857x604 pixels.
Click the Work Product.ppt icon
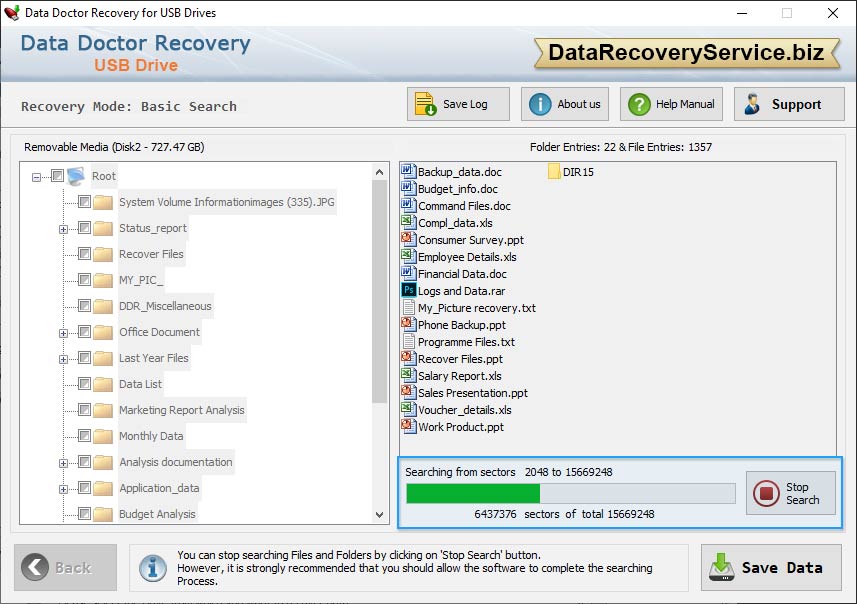pyautogui.click(x=408, y=426)
